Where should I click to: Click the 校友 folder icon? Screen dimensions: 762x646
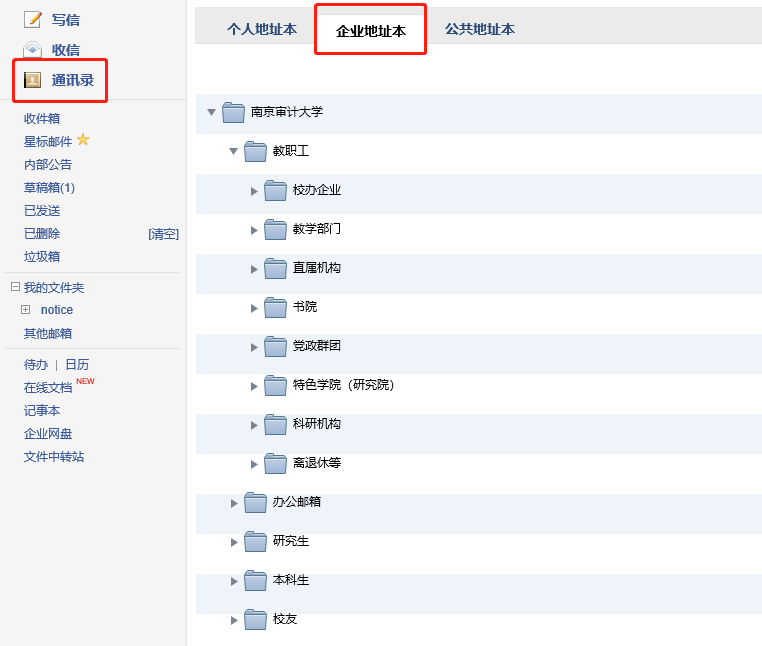(255, 620)
